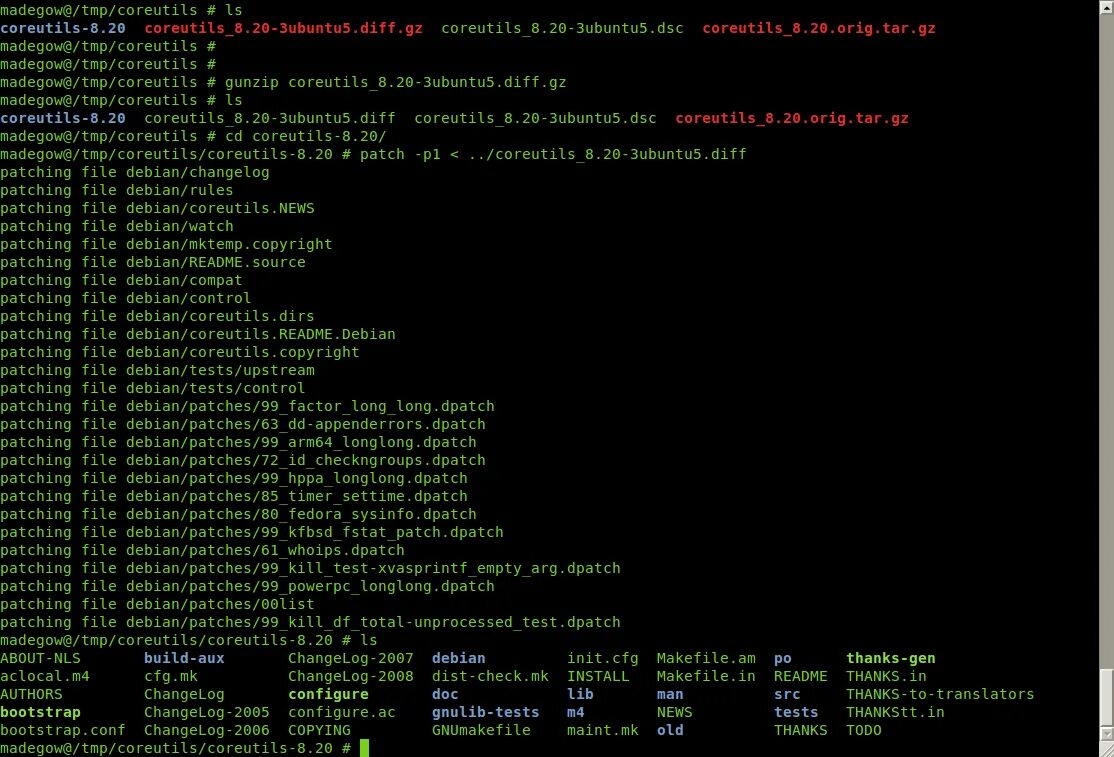Select Makefile.am in the file listing
The height and width of the screenshot is (757, 1114).
click(706, 658)
